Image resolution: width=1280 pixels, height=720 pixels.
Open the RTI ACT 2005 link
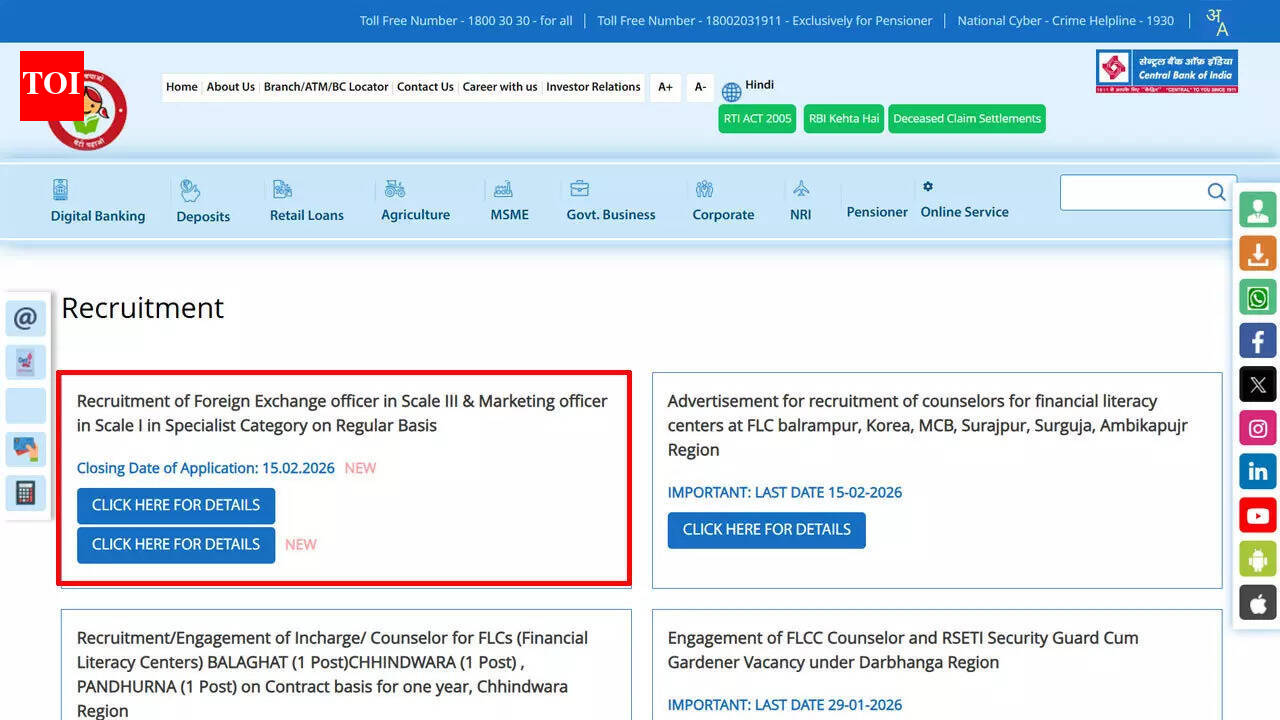[757, 118]
